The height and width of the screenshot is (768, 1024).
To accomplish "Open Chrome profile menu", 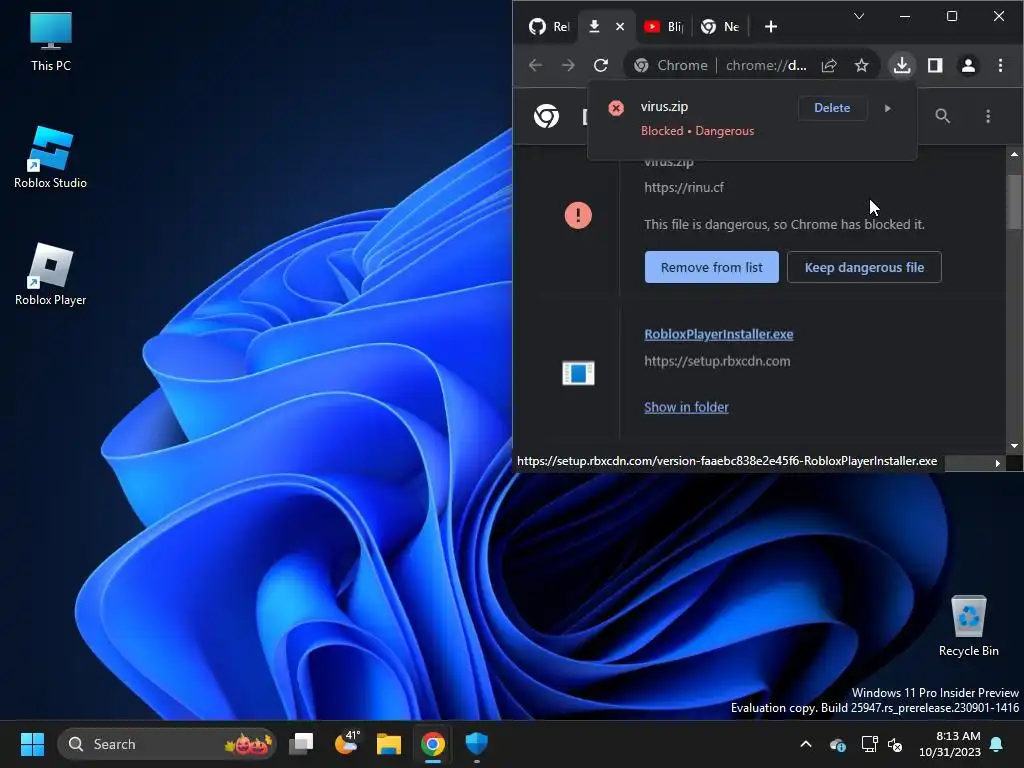I will point(968,65).
